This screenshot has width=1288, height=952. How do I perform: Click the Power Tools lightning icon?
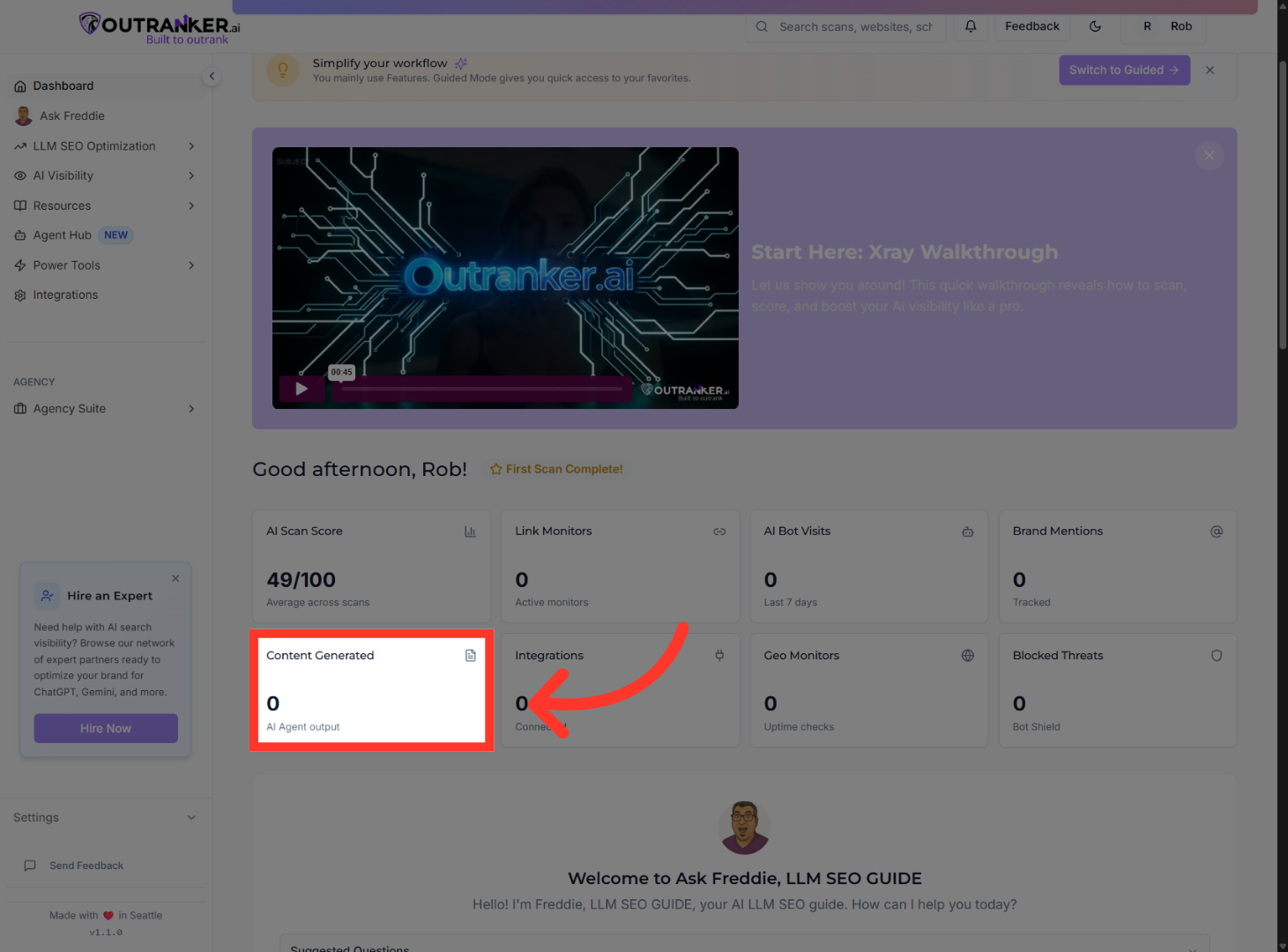20,265
